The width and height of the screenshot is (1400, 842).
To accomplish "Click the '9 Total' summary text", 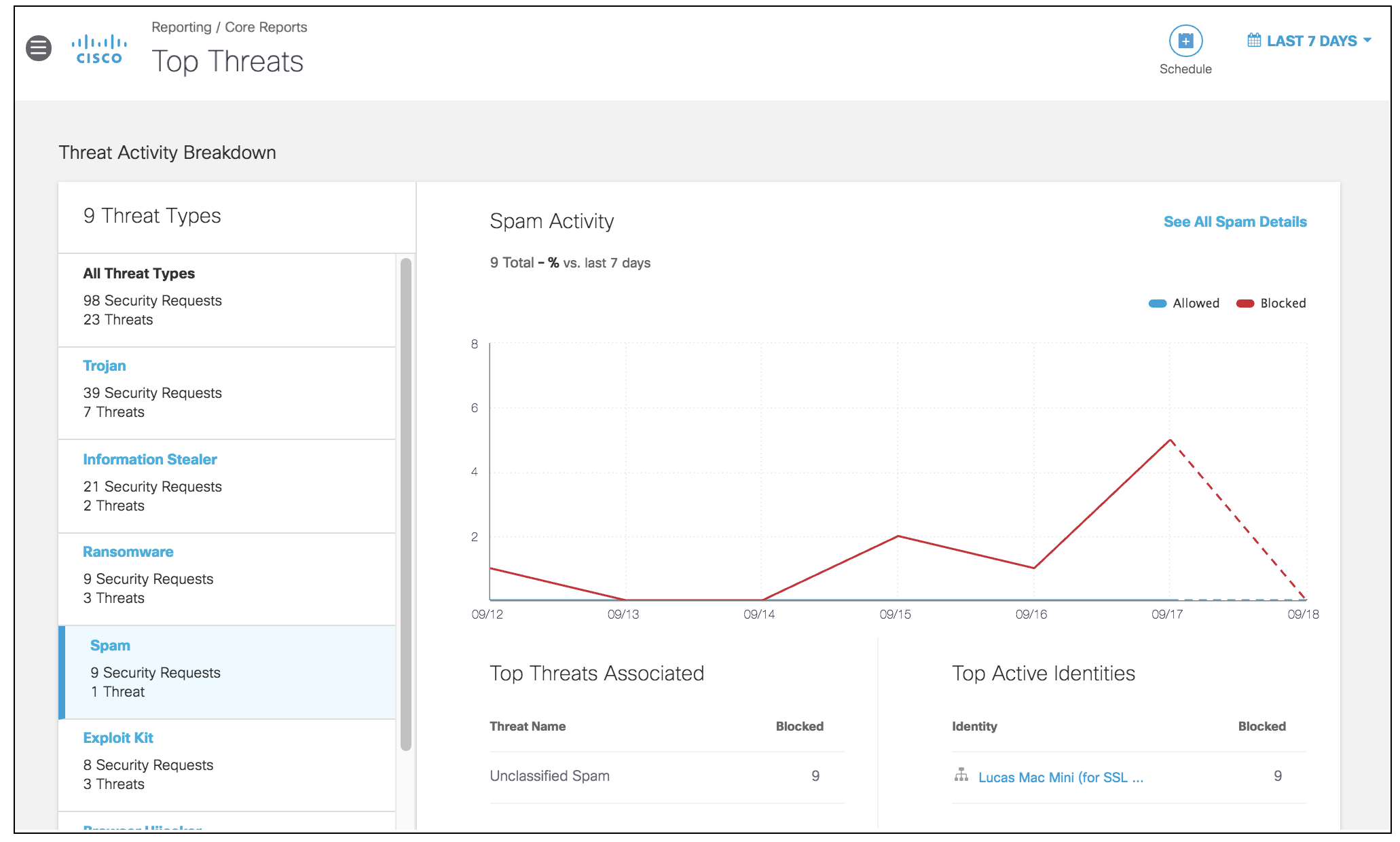I will click(x=512, y=263).
